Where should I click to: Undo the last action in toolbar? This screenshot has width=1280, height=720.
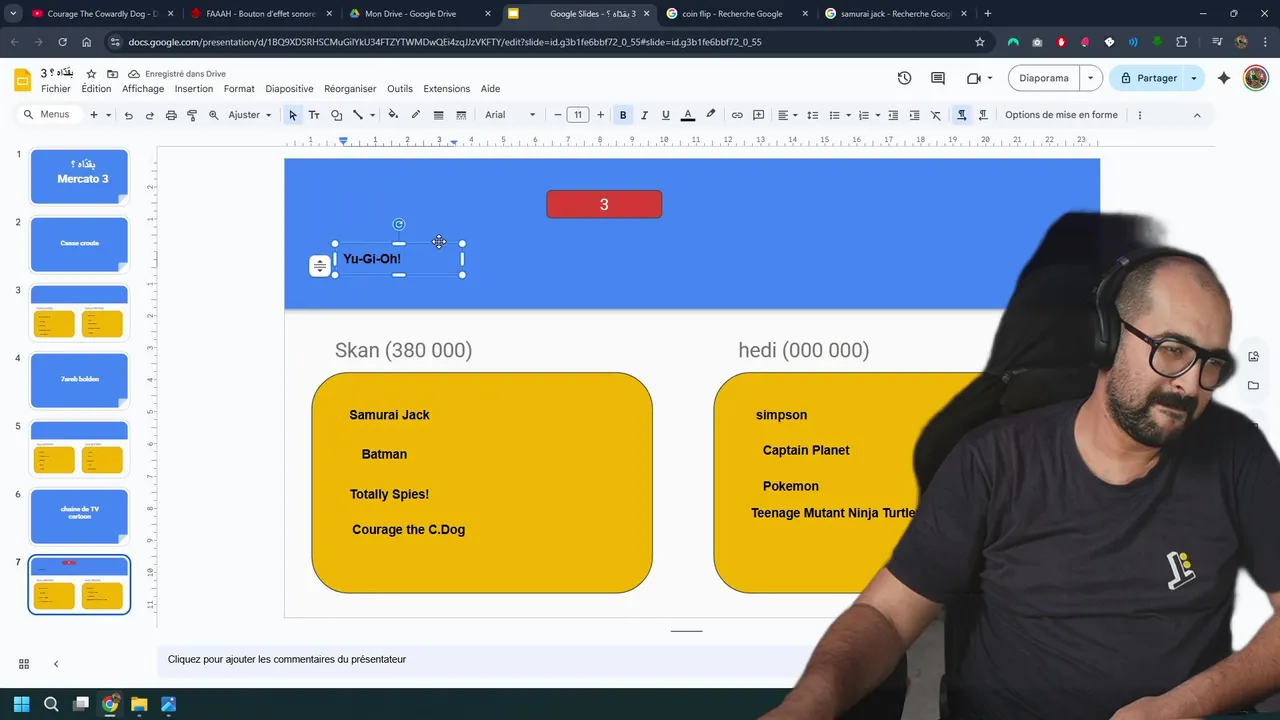pos(128,115)
